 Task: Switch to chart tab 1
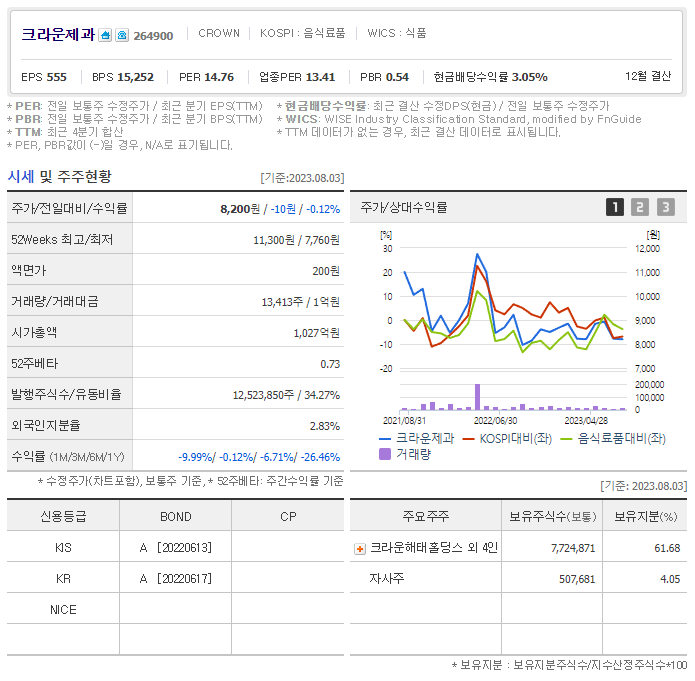(x=615, y=207)
